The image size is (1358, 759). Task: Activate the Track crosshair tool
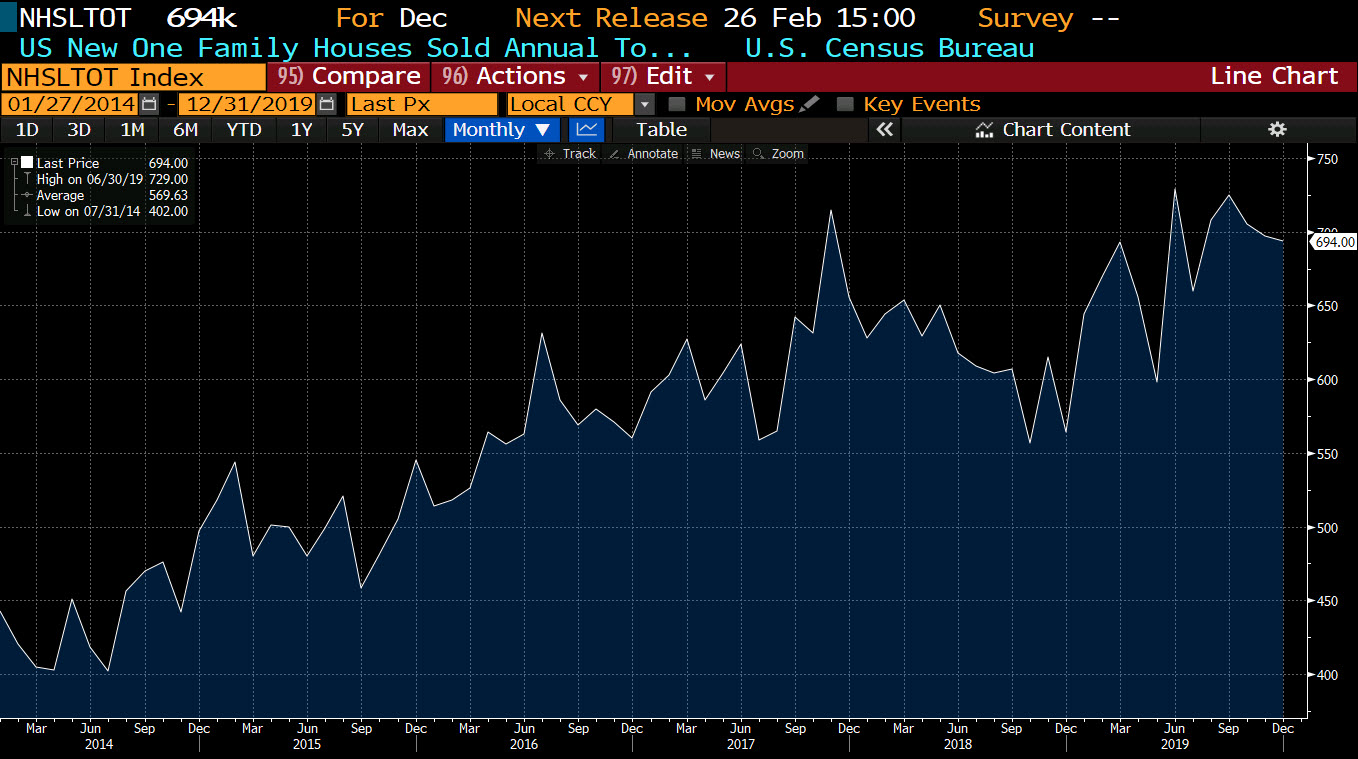click(x=569, y=154)
